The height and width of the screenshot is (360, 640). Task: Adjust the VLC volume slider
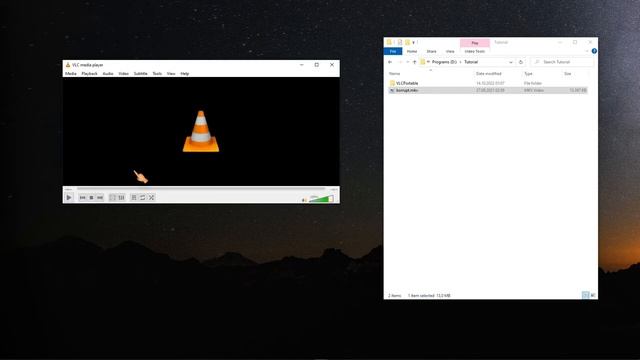[x=321, y=199]
